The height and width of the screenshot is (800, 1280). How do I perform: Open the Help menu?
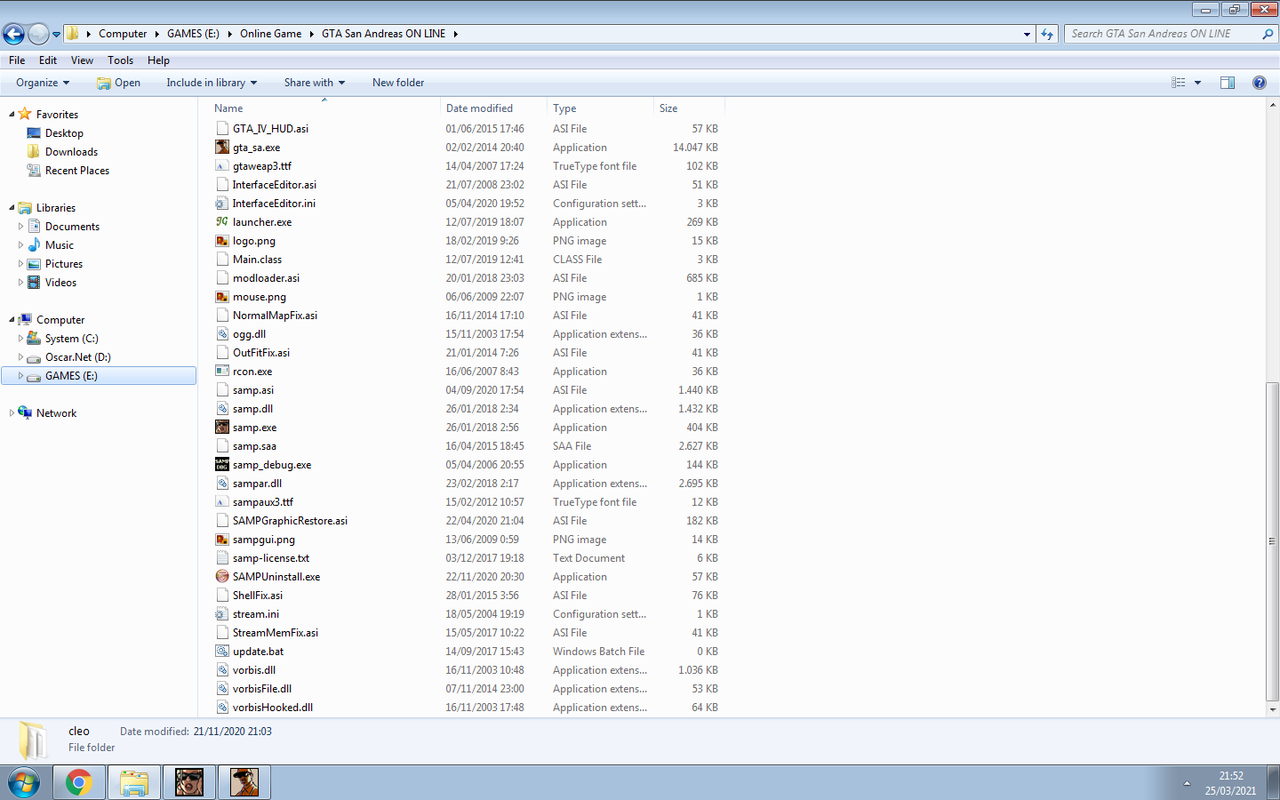click(158, 60)
